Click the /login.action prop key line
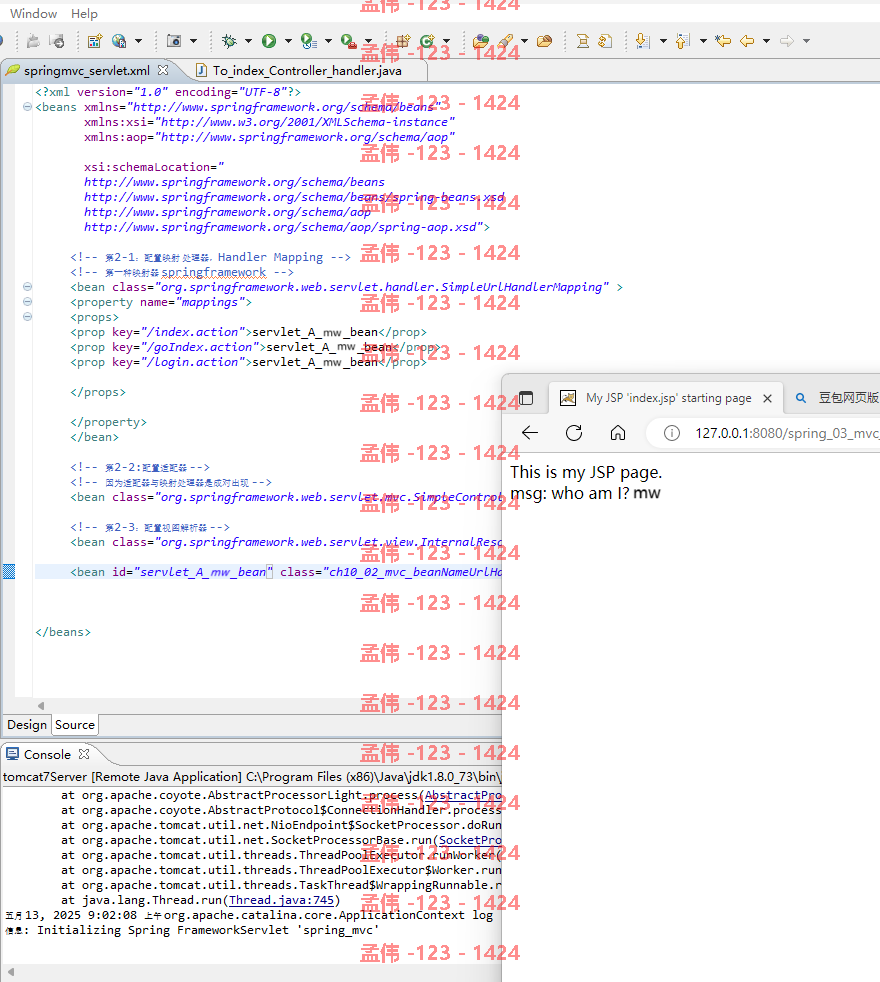The width and height of the screenshot is (880, 982). 248,362
